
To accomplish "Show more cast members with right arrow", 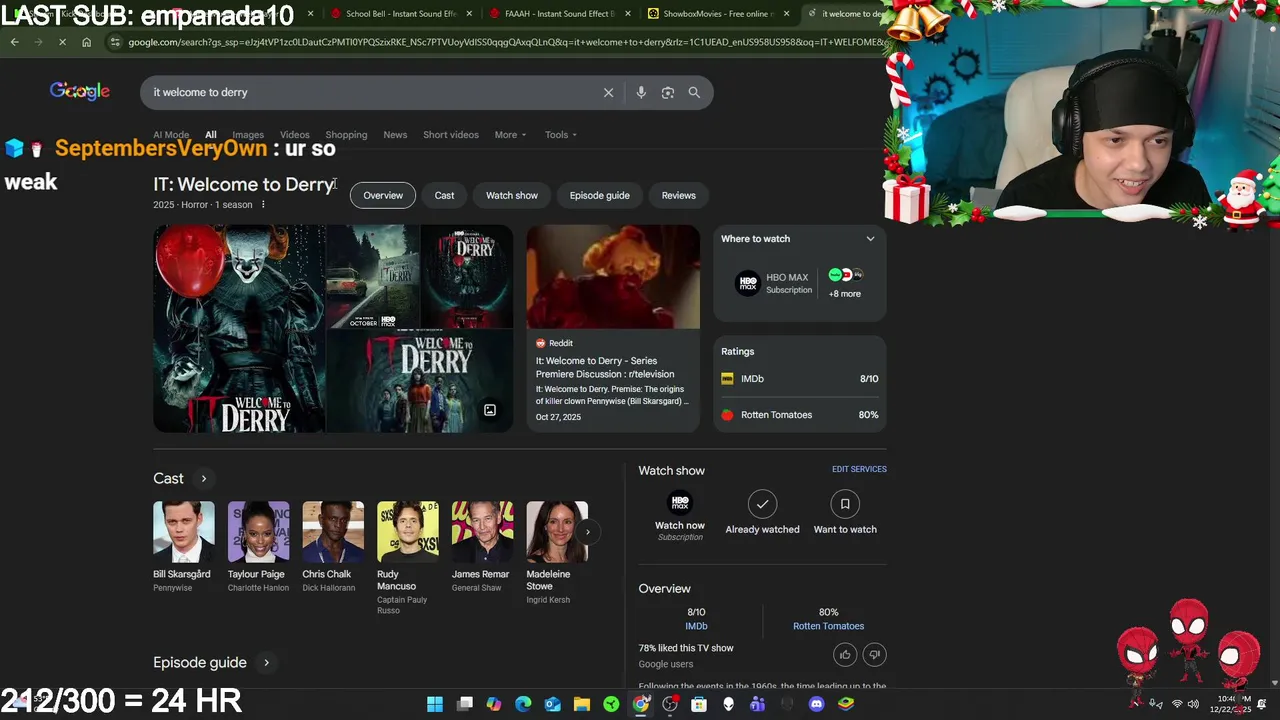I will click(587, 532).
